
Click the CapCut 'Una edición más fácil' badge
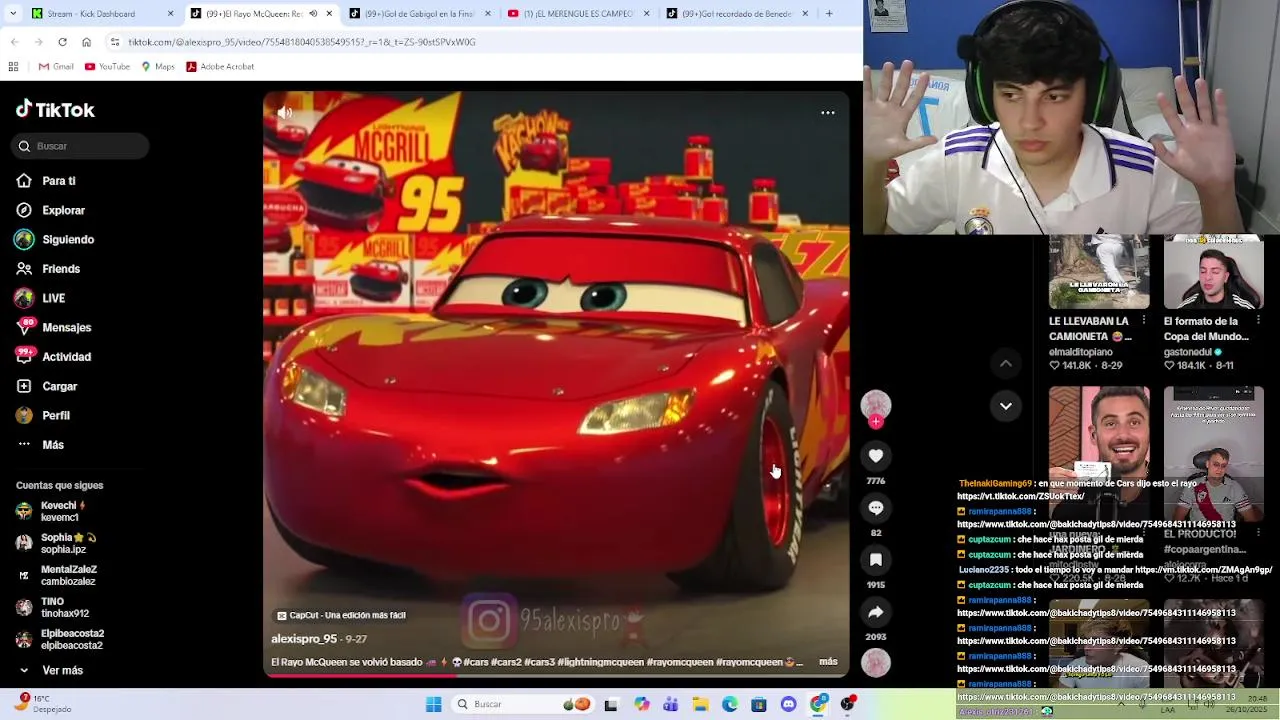(341, 615)
